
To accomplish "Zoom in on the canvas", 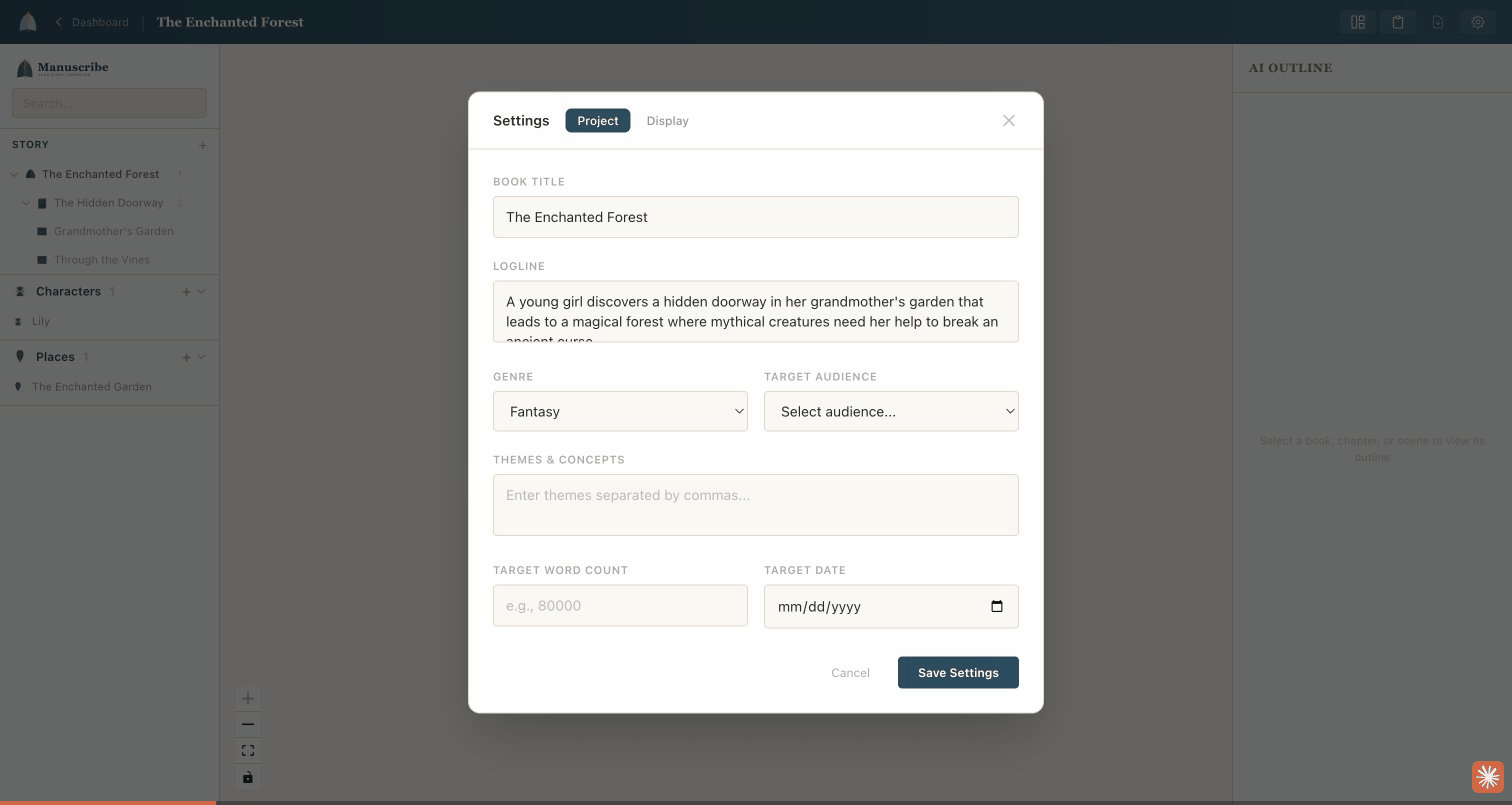I will 247,698.
